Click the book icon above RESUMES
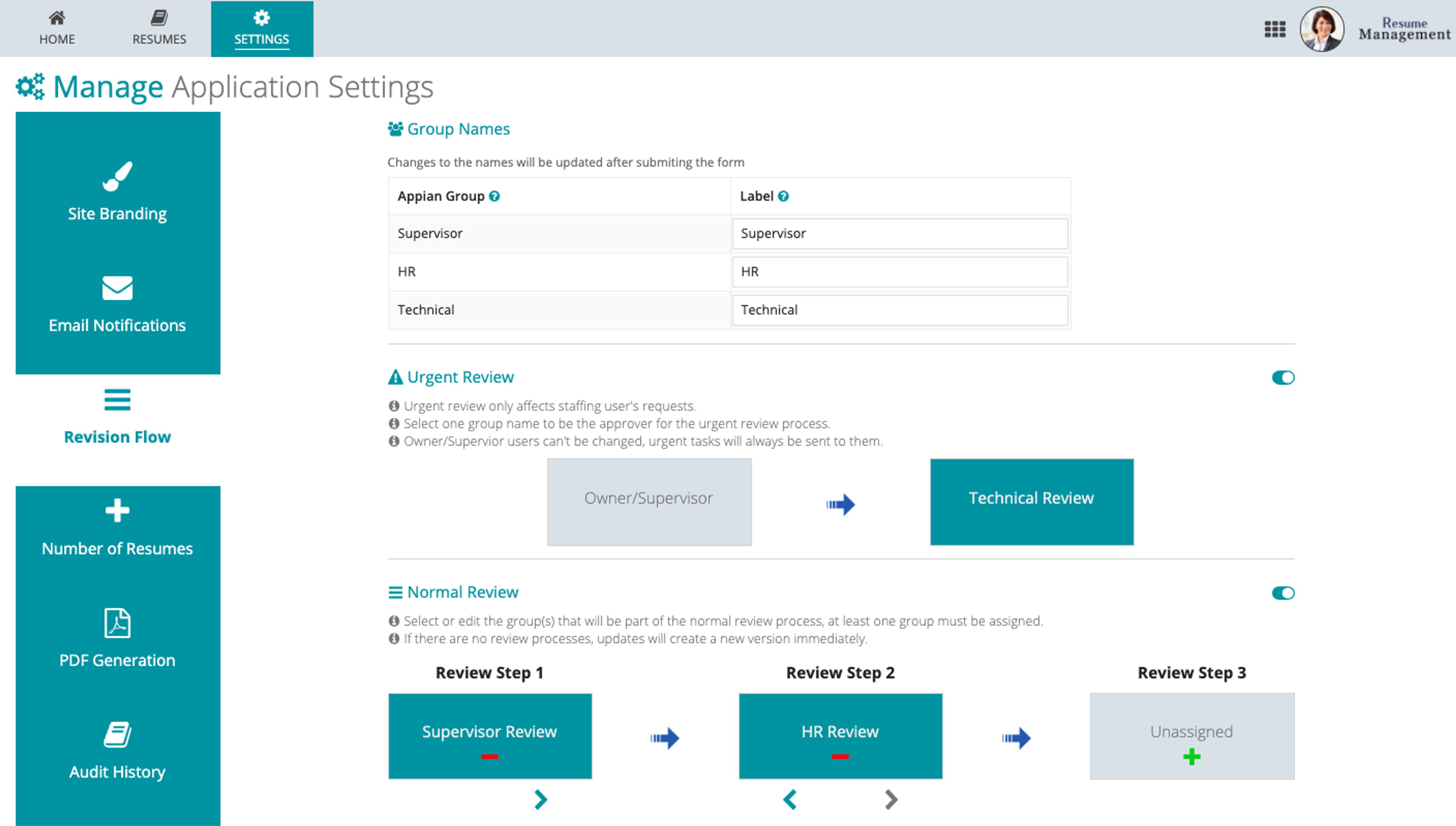Image resolution: width=1456 pixels, height=826 pixels. coord(160,17)
